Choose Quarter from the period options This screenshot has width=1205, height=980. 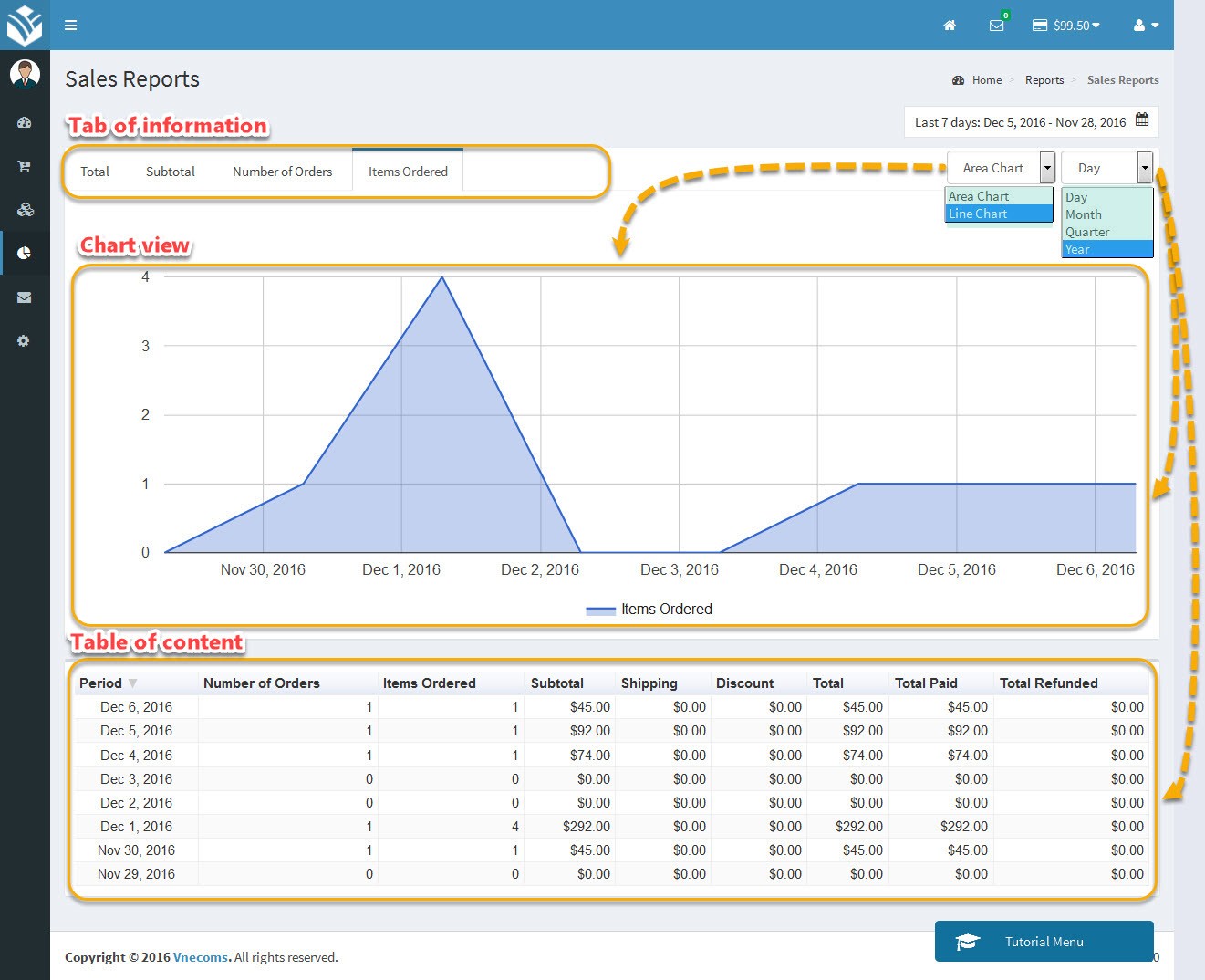point(1087,232)
